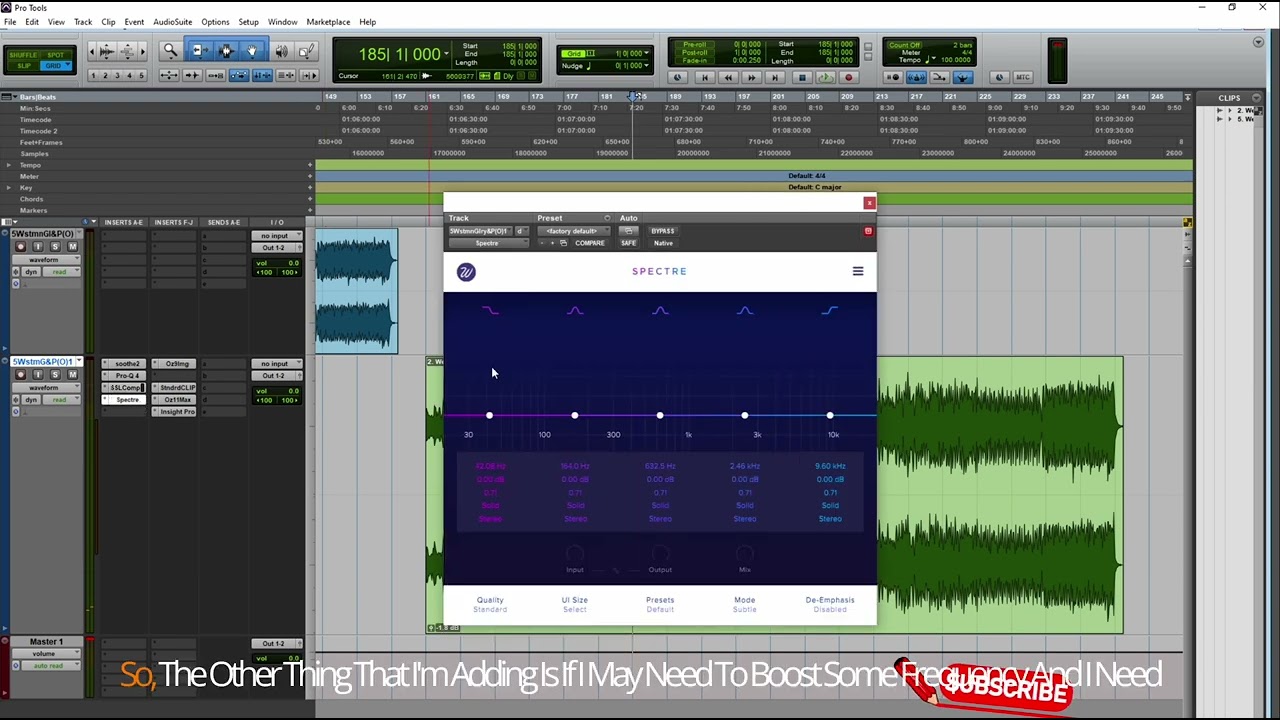
Task: Select the Selector tool
Action: tap(225, 51)
